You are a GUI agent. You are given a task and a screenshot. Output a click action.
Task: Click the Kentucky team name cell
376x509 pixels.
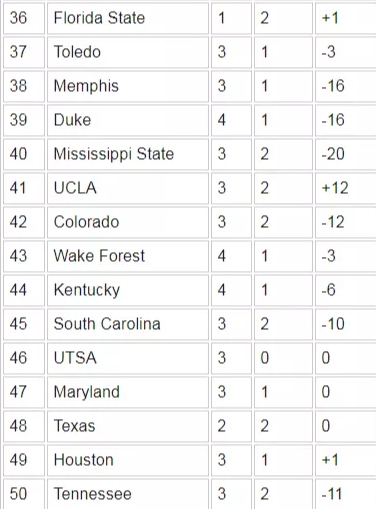pyautogui.click(x=128, y=290)
